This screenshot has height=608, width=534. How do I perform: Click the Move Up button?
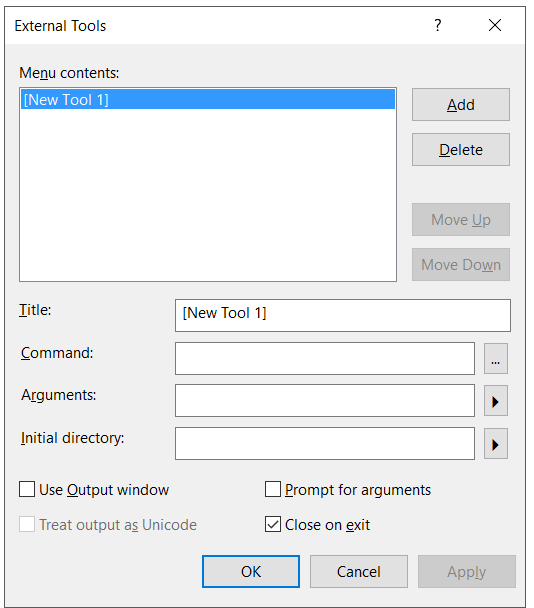click(461, 219)
